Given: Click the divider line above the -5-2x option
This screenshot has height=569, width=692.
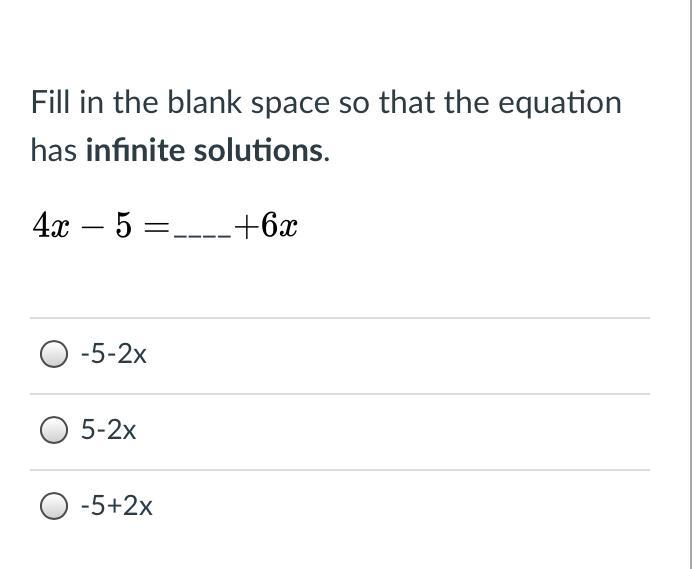Looking at the screenshot, I should click(340, 317).
